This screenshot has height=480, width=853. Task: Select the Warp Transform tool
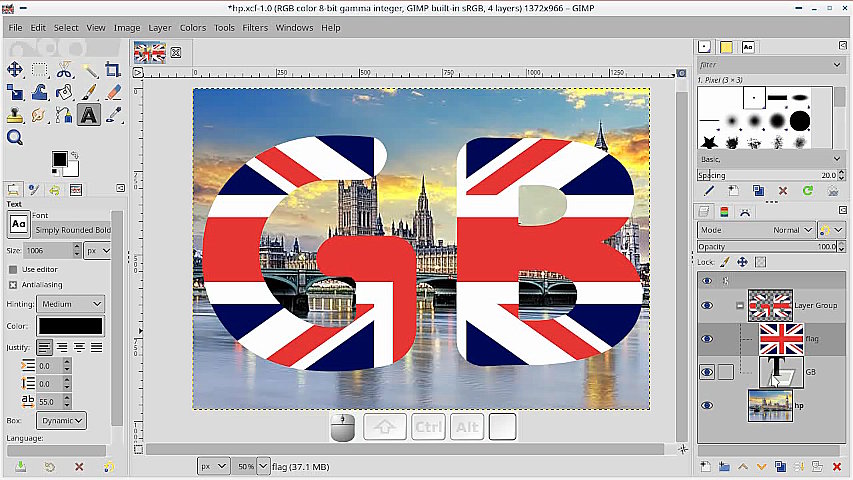point(39,93)
